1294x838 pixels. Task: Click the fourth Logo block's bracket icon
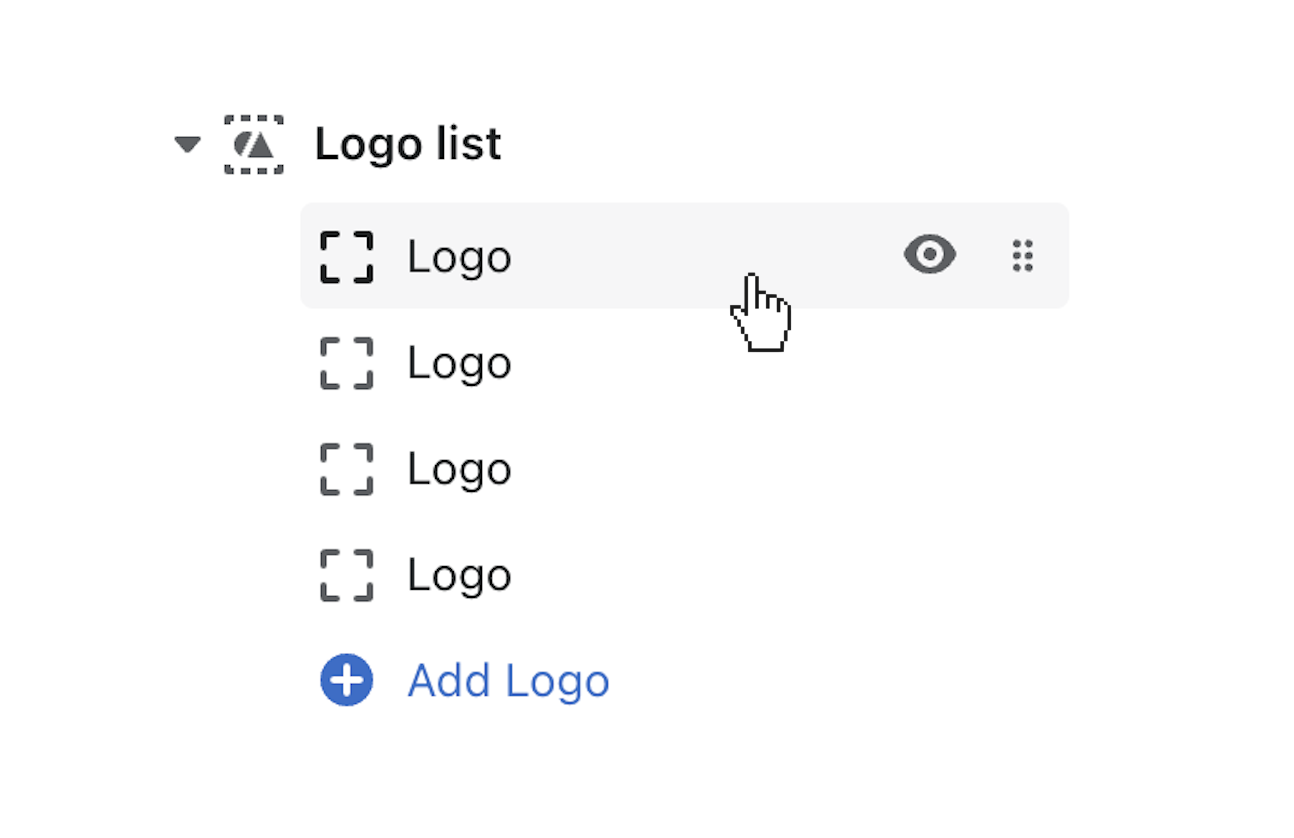(347, 575)
